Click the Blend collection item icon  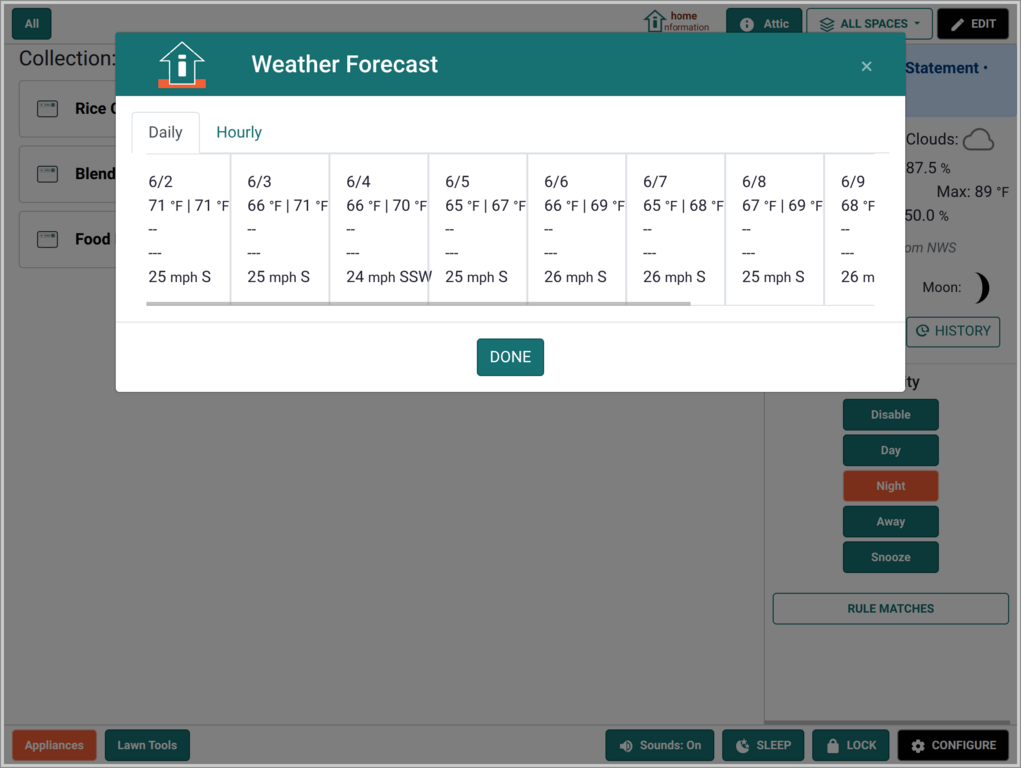pyautogui.click(x=48, y=174)
